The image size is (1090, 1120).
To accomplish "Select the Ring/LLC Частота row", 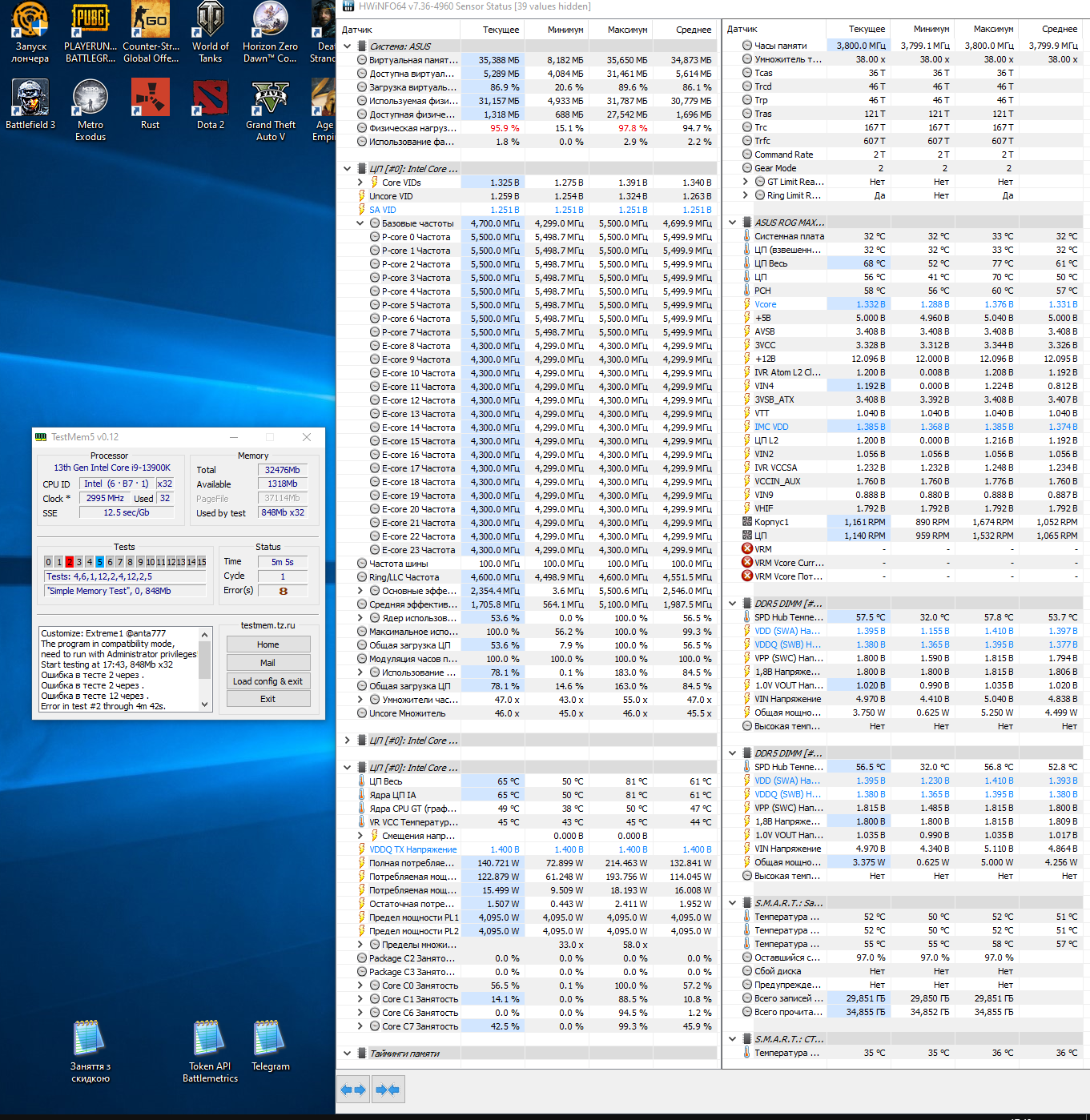I will click(x=527, y=577).
